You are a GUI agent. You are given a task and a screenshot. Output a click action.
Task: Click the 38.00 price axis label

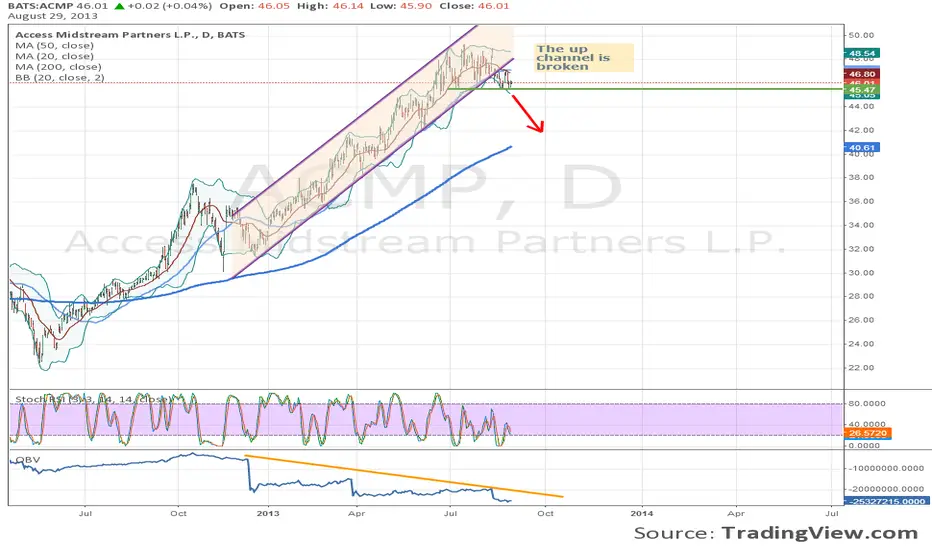coord(861,177)
